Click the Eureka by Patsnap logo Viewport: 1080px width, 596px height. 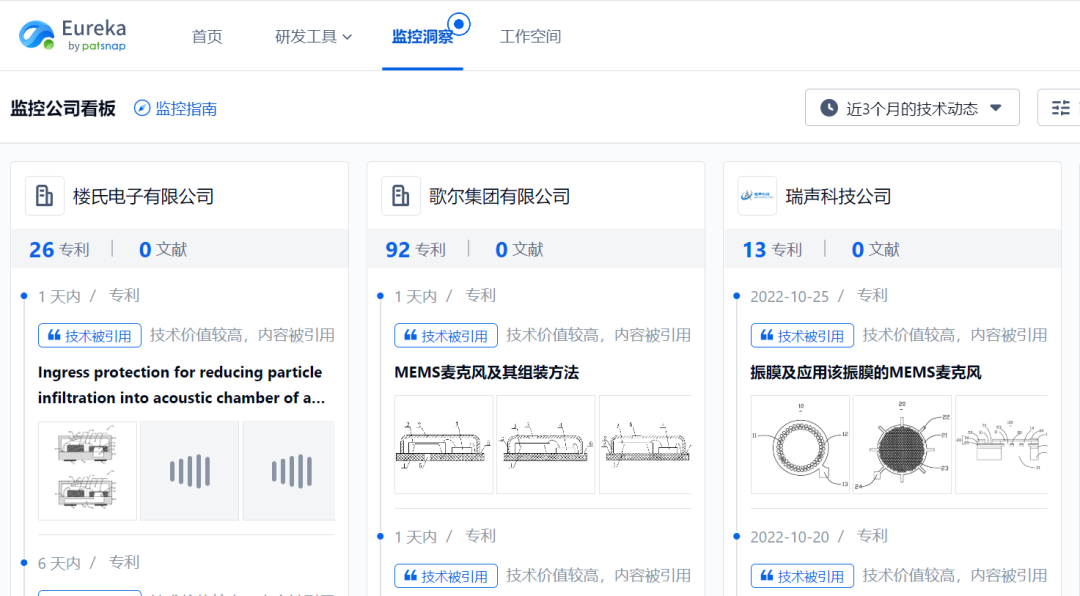[x=72, y=35]
